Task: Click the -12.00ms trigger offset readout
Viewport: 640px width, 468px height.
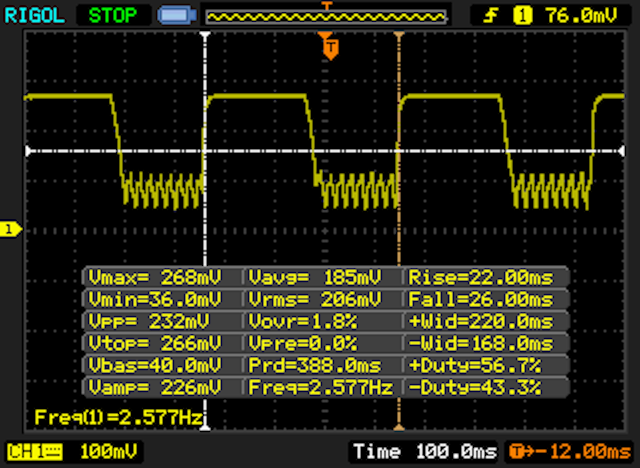Action: click(x=570, y=452)
